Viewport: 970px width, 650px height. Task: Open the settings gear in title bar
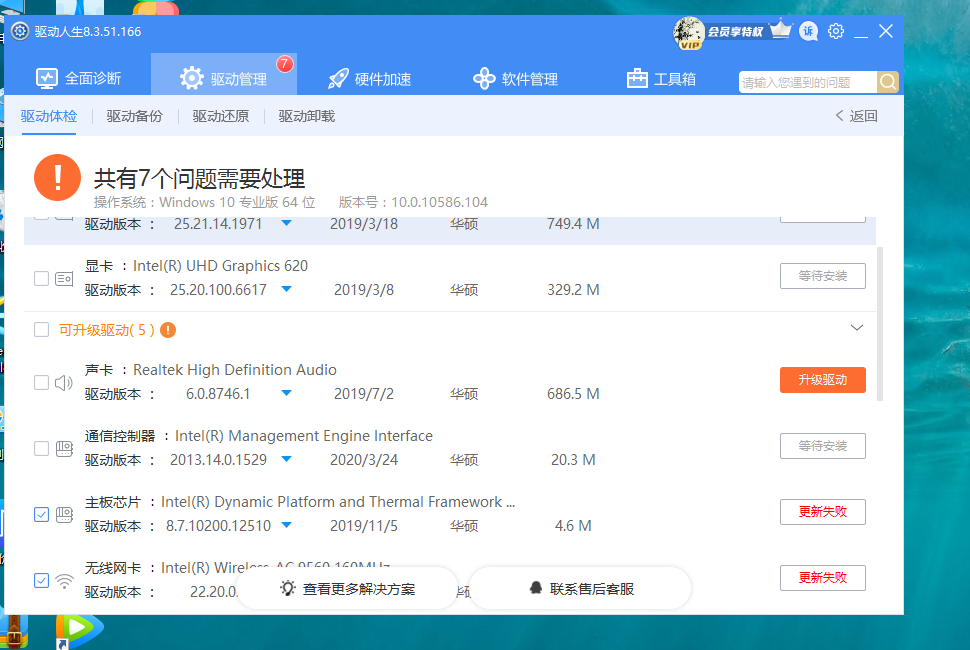click(836, 31)
